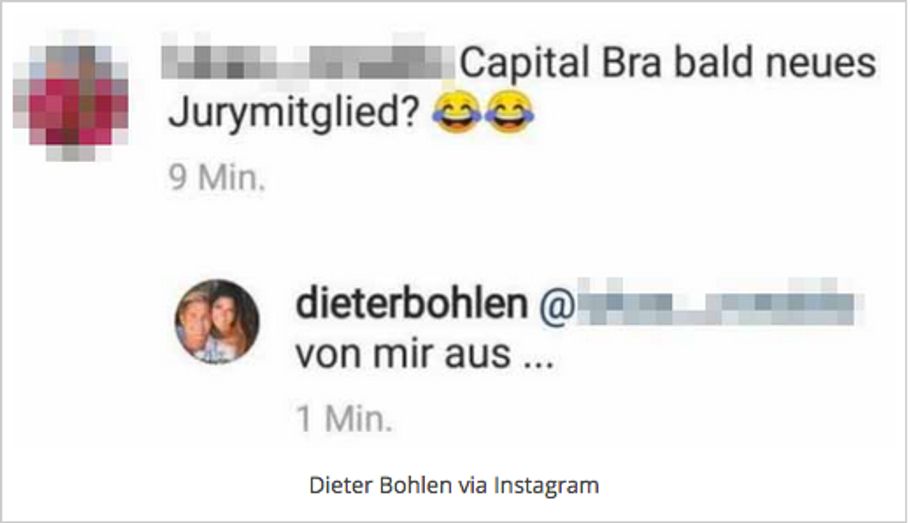Click the word 'via' in the caption
910x523 pixels.
point(472,485)
